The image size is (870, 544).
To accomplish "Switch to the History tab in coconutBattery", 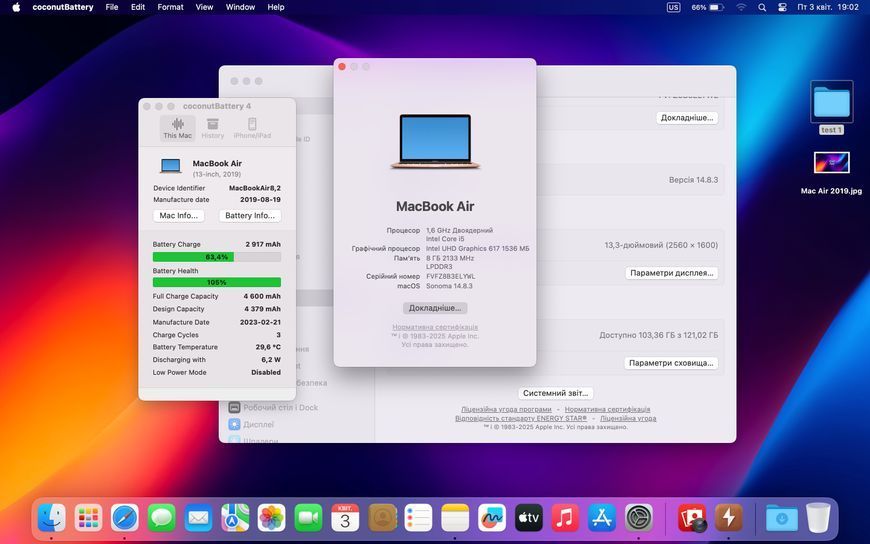I will tap(213, 128).
